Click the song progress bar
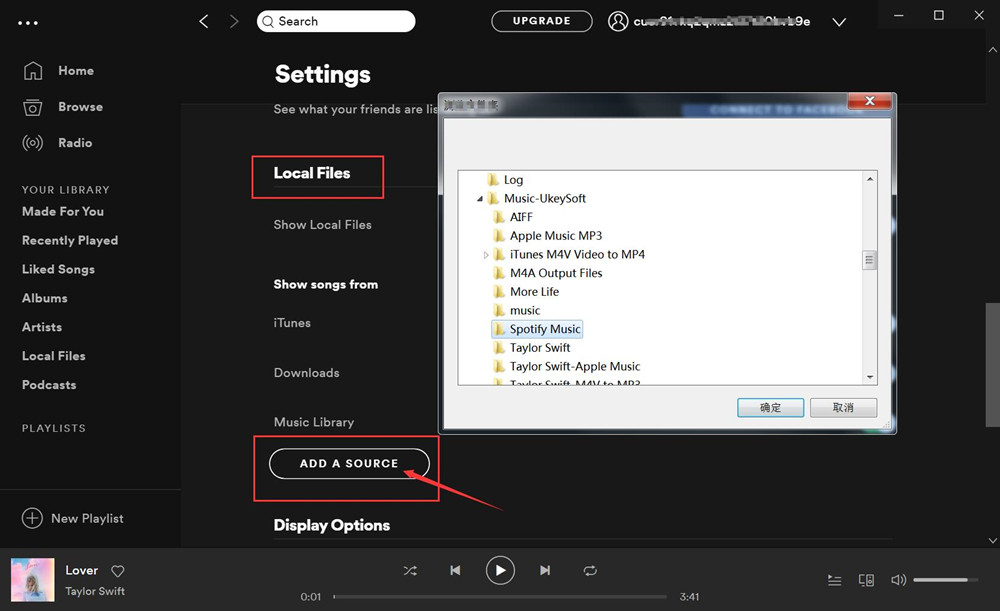The height and width of the screenshot is (611, 1000). [x=499, y=597]
